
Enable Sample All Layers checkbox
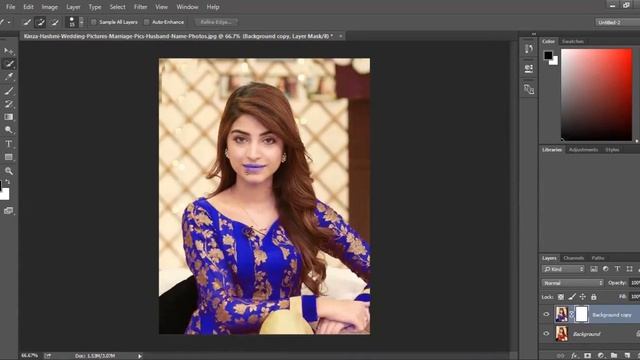[x=93, y=22]
